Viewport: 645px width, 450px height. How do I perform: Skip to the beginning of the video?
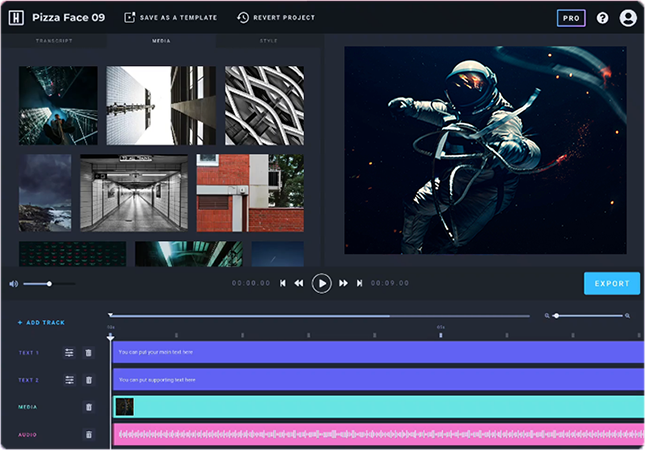coord(283,284)
